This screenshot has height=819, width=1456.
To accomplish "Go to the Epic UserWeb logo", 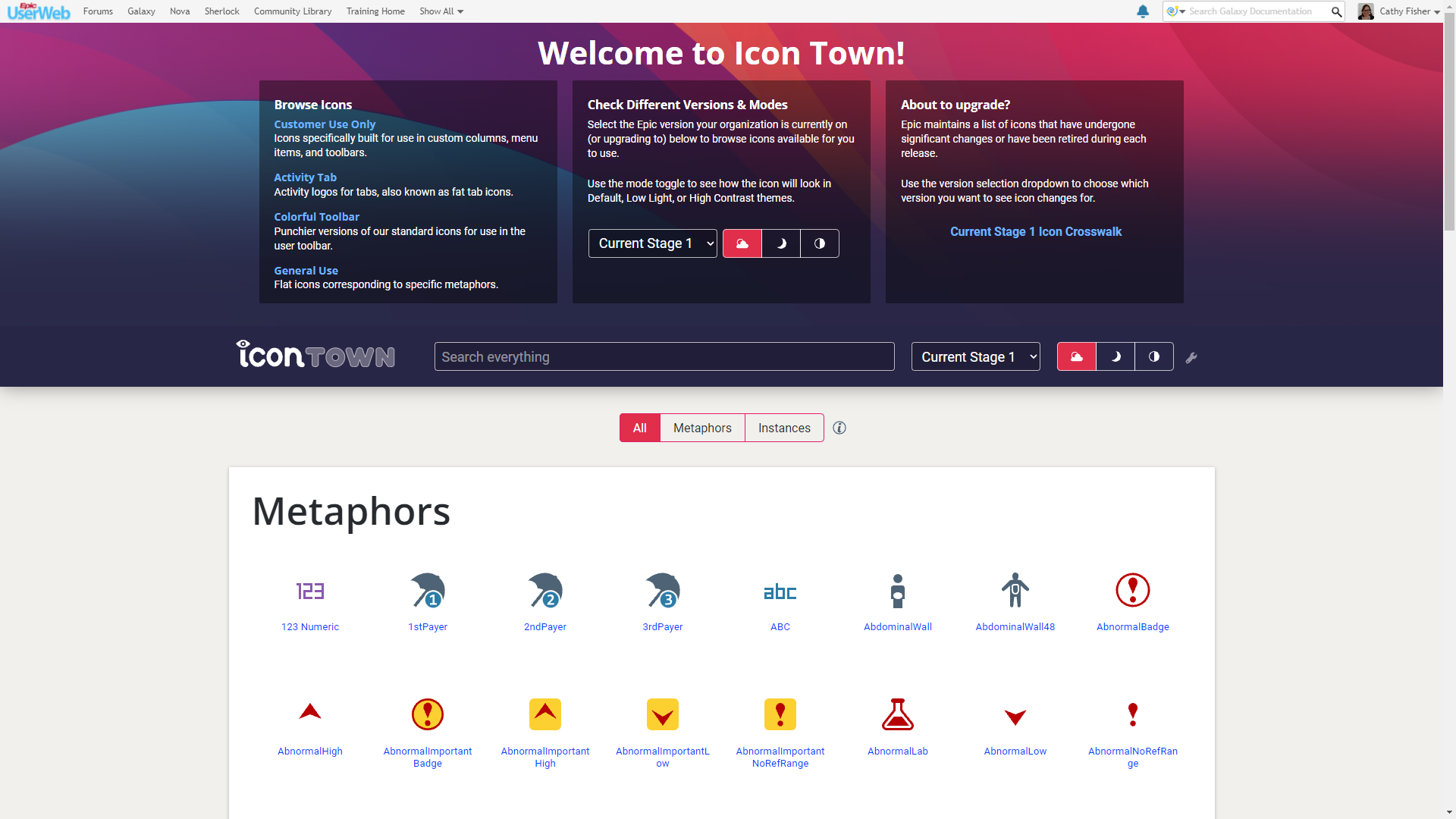I will pos(38,11).
